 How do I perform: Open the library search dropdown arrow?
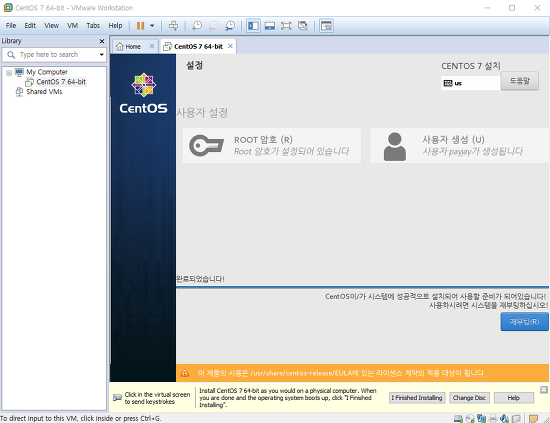[102, 55]
